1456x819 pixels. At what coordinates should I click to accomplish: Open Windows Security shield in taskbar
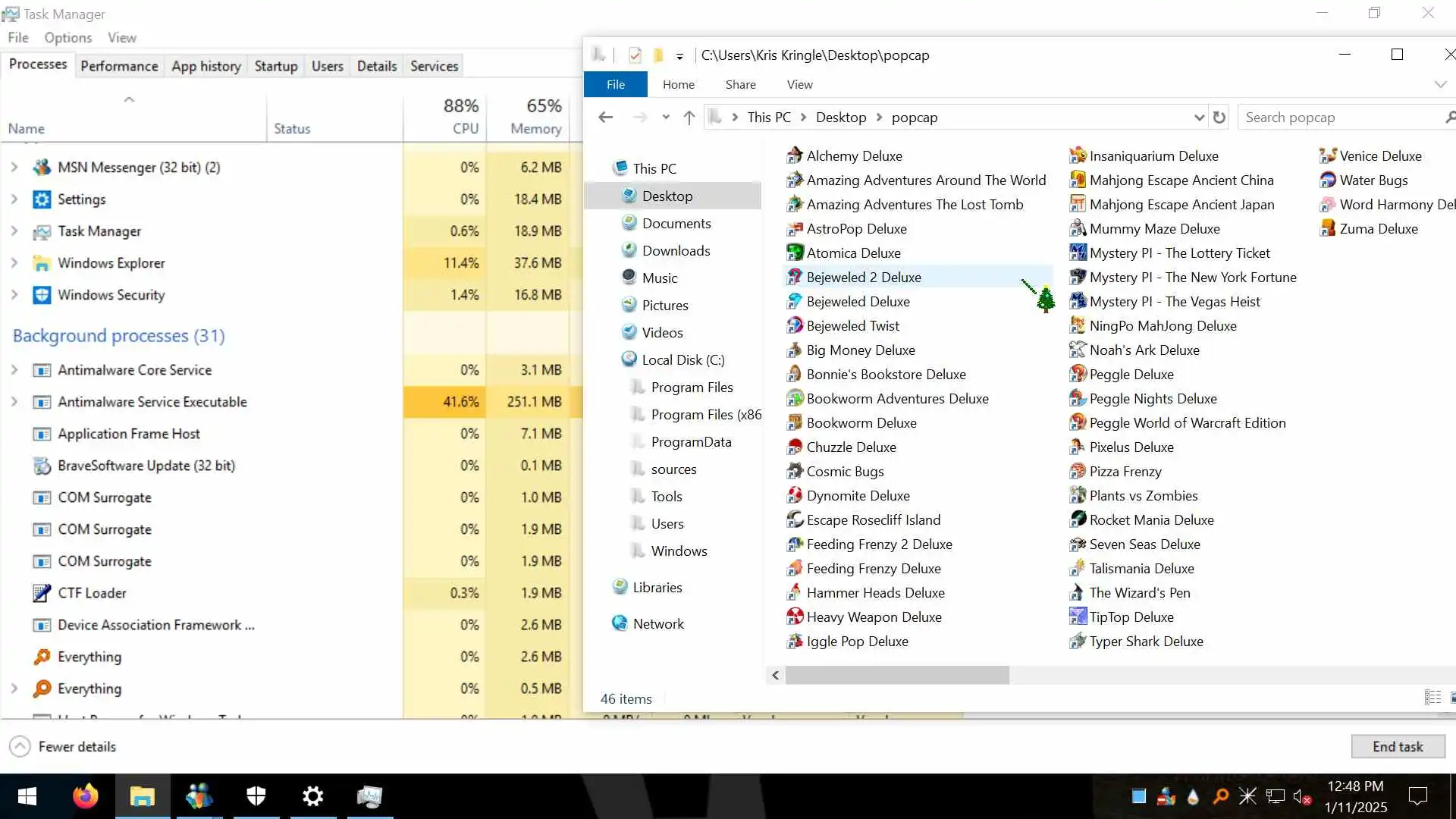click(x=256, y=796)
